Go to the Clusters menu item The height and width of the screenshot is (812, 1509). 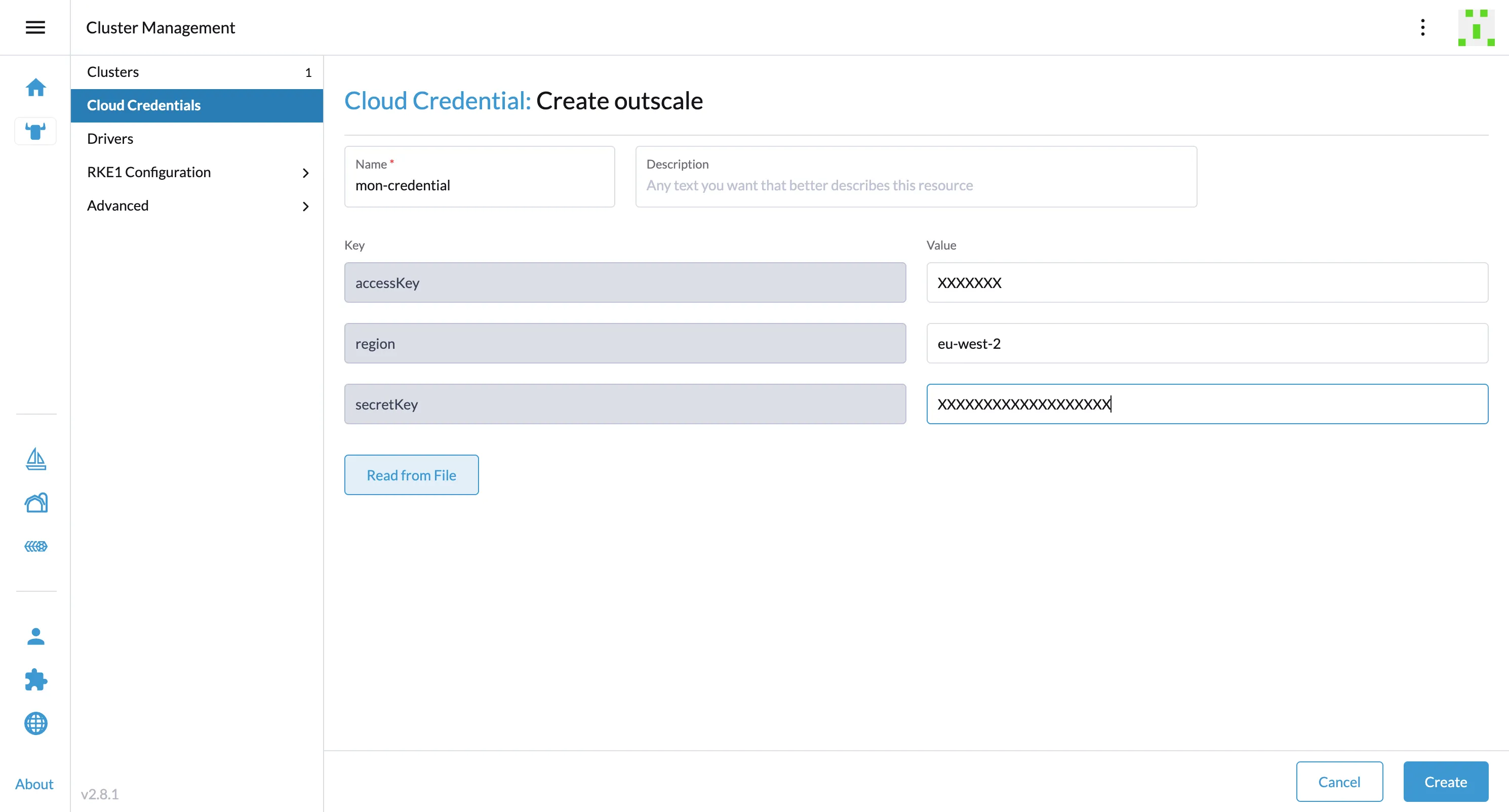pos(113,72)
